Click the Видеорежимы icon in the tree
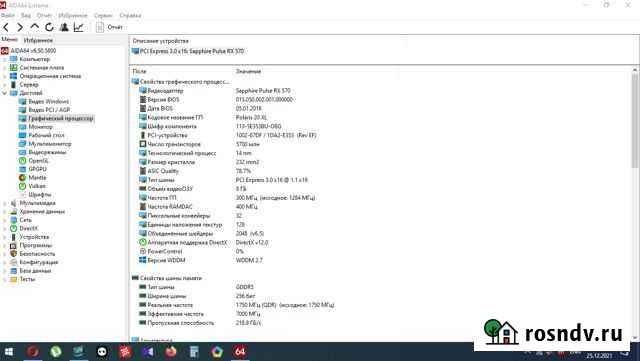This screenshot has width=640, height=361. (22, 152)
